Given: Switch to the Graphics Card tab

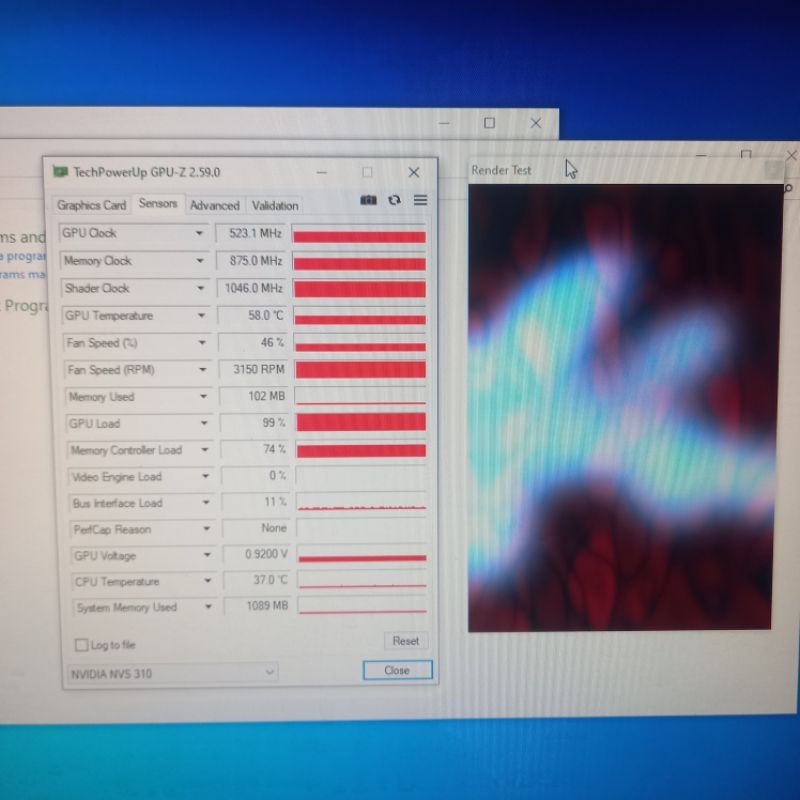Looking at the screenshot, I should (x=92, y=205).
